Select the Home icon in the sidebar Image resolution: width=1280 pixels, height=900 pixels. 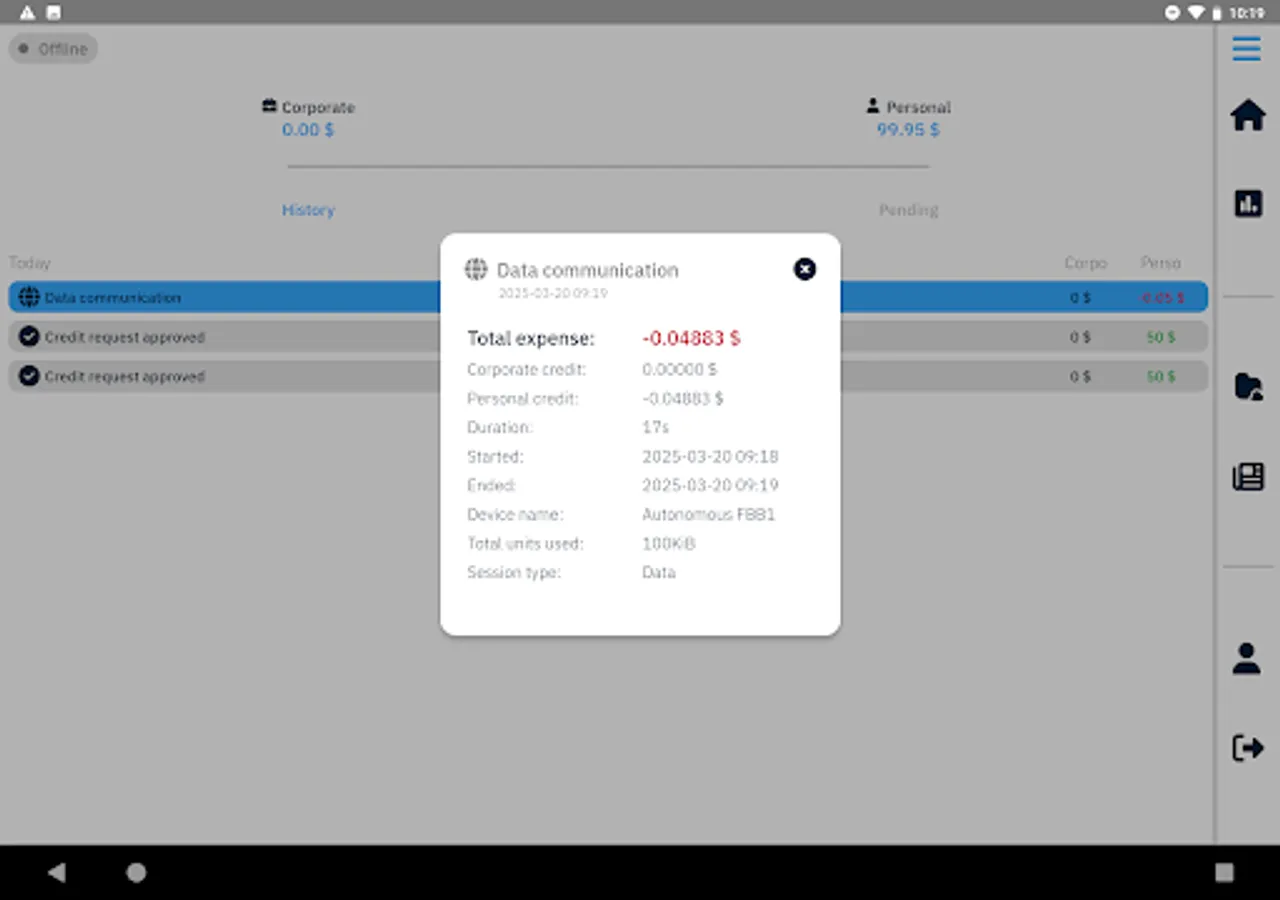point(1247,115)
